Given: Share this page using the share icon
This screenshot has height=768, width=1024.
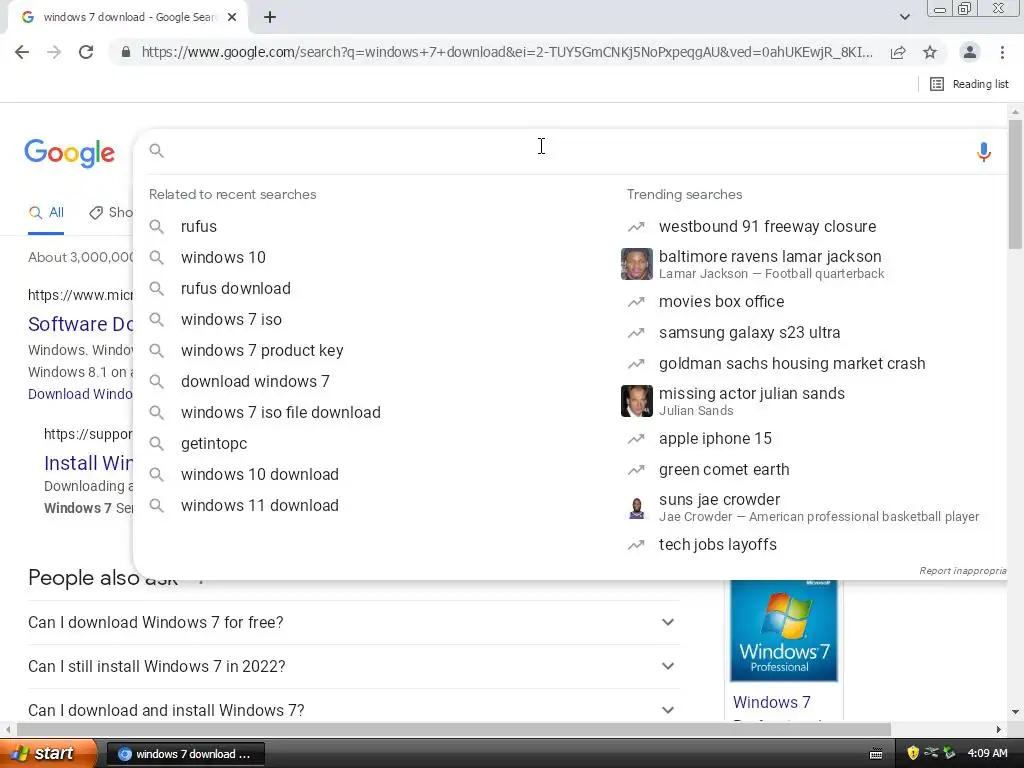Looking at the screenshot, I should (898, 52).
